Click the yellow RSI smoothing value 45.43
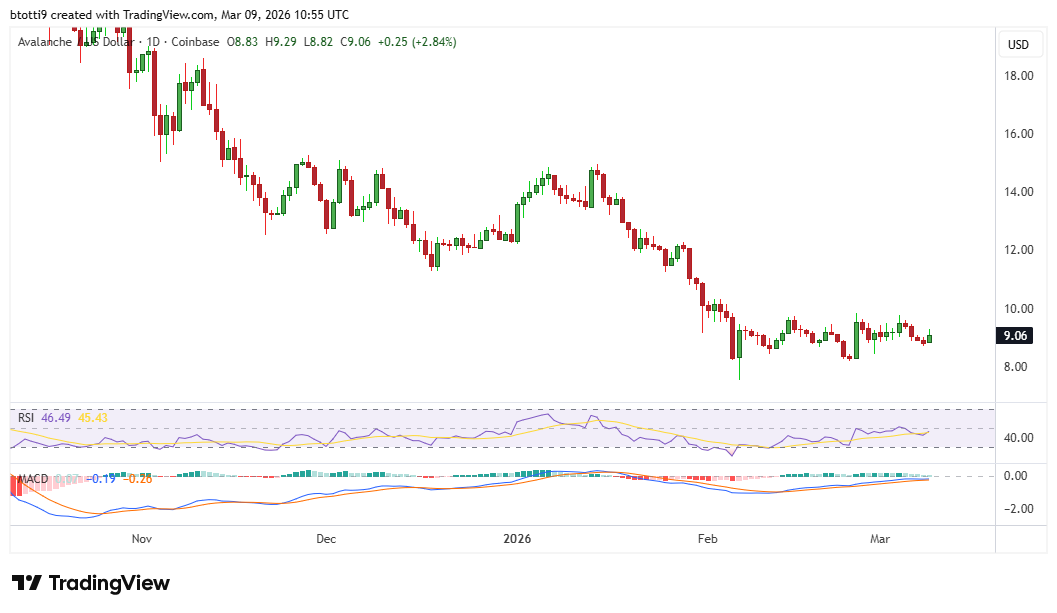 [92, 418]
